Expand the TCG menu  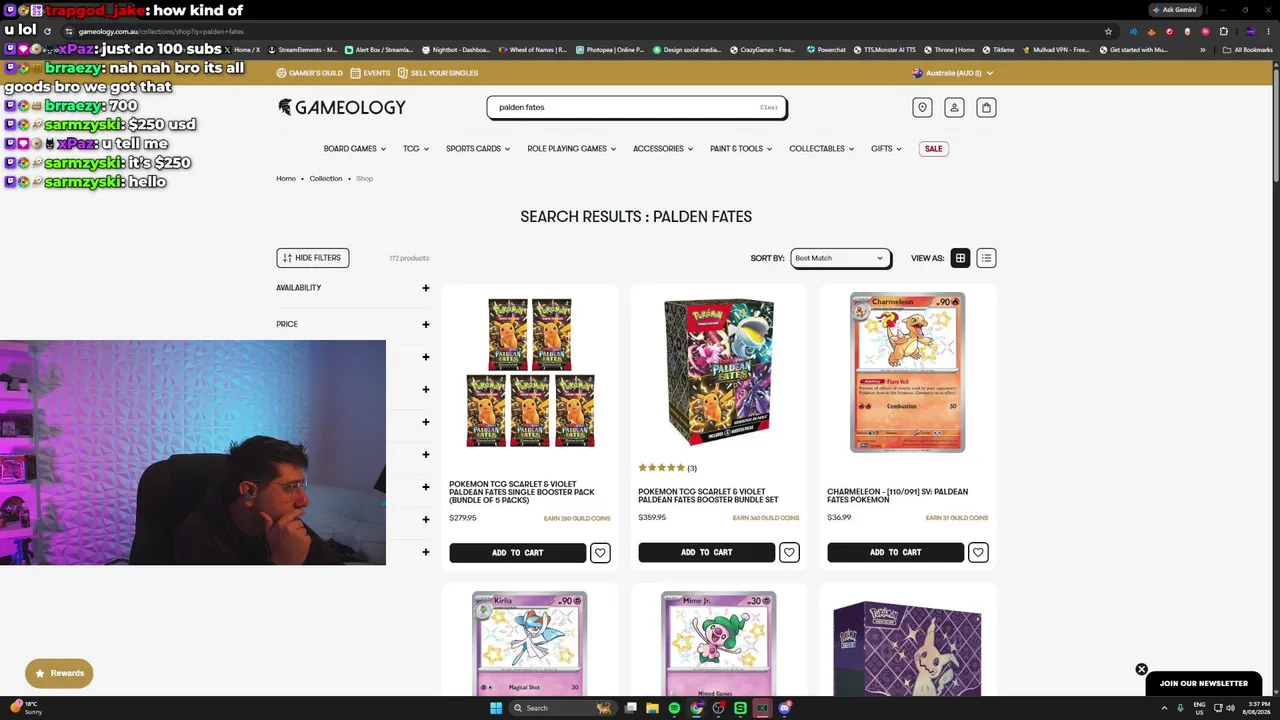[416, 149]
